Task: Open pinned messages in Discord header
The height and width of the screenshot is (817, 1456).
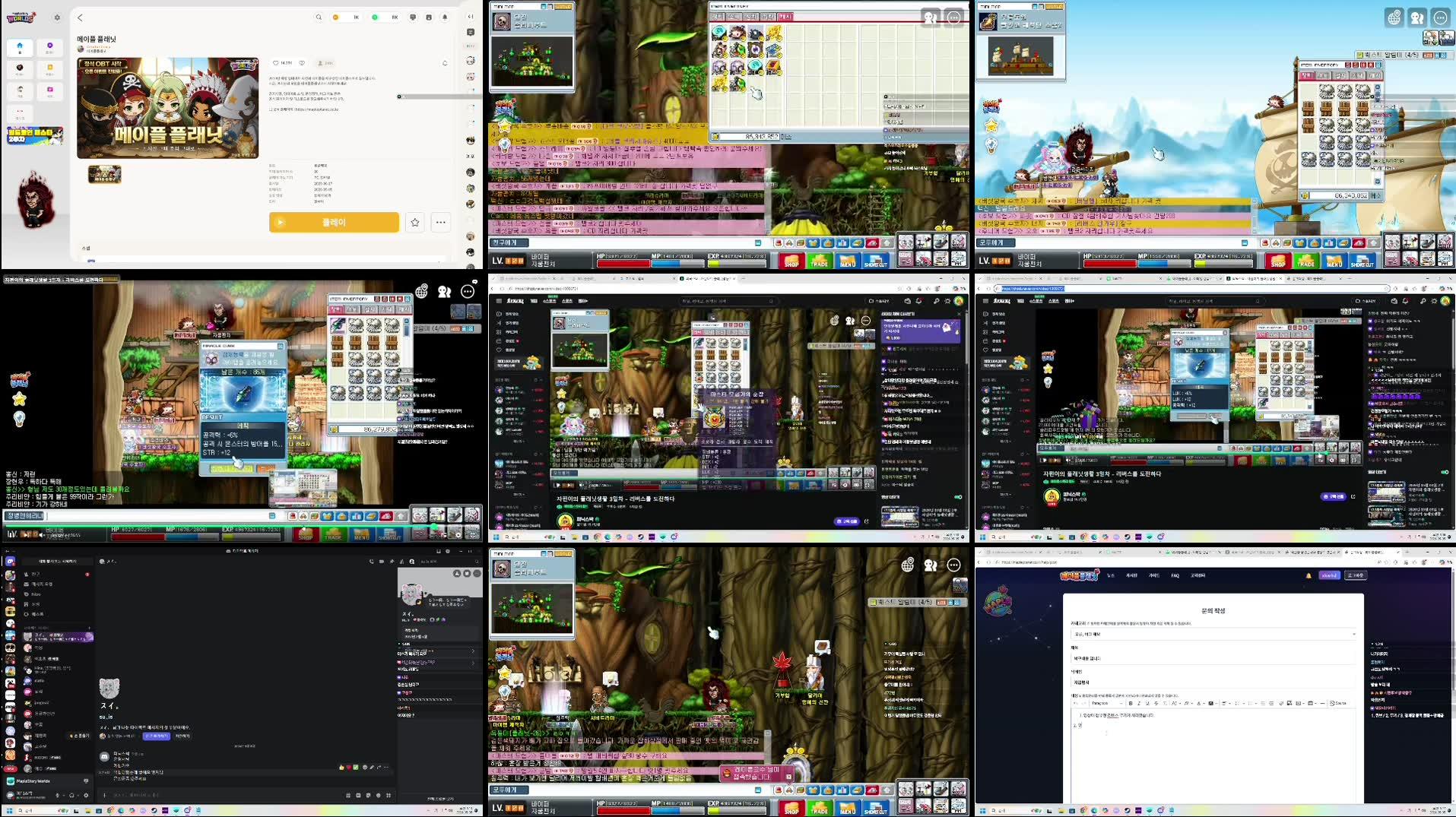Action: 392,562
